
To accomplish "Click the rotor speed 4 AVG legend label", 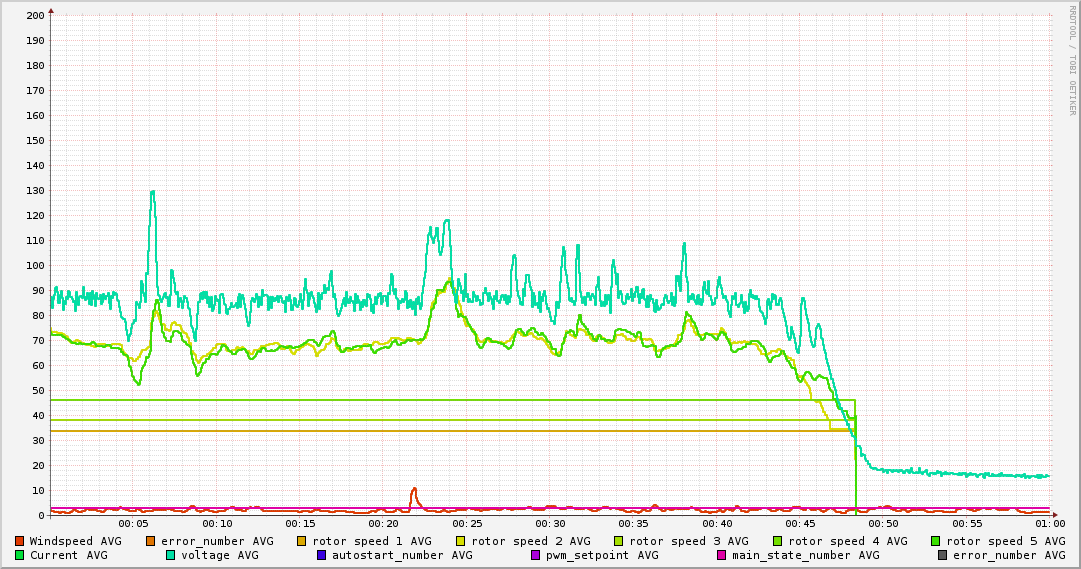I will (848, 541).
